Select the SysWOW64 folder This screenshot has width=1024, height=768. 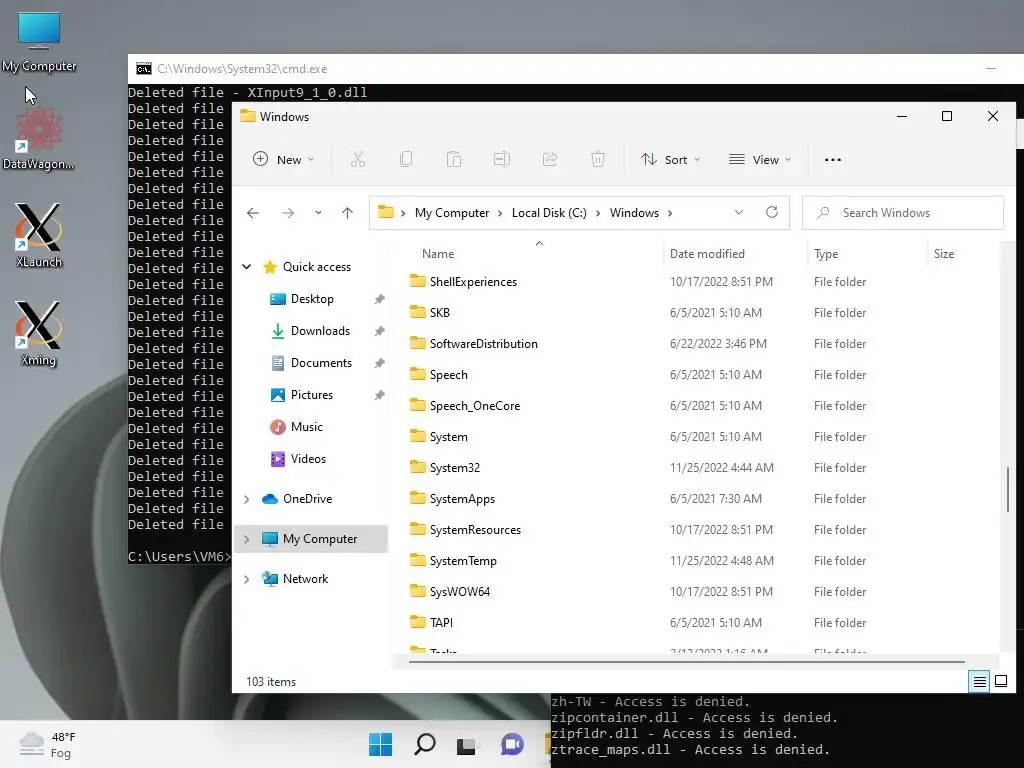[x=460, y=592]
